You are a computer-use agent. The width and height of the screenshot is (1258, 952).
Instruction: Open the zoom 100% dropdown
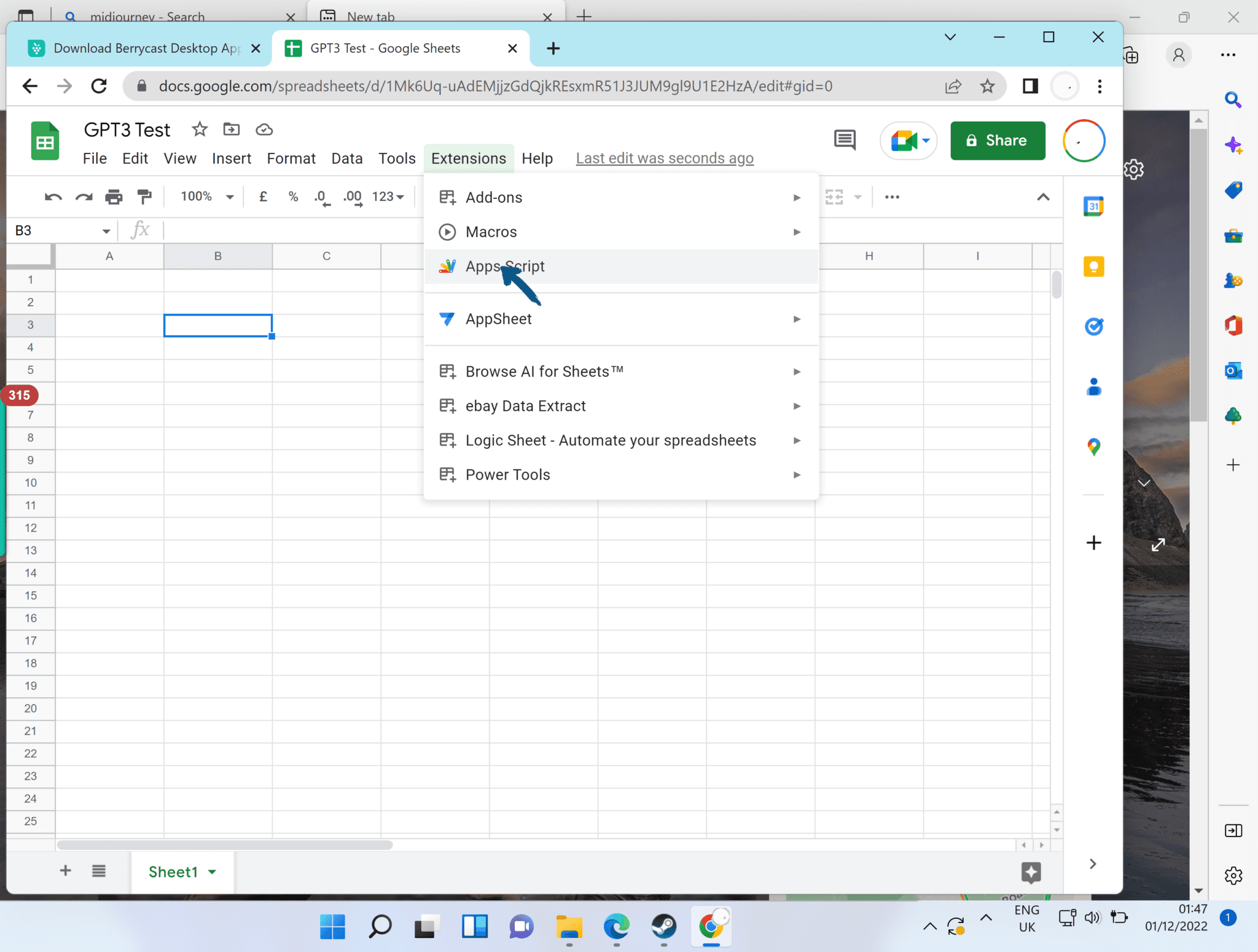pyautogui.click(x=207, y=197)
